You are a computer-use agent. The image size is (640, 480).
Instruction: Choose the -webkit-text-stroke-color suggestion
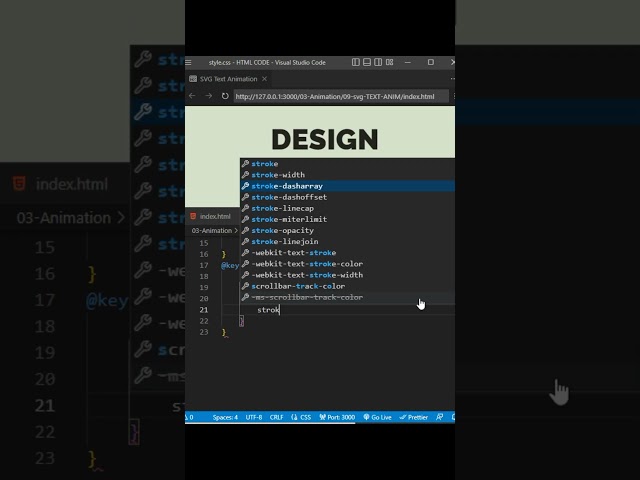[348, 264]
